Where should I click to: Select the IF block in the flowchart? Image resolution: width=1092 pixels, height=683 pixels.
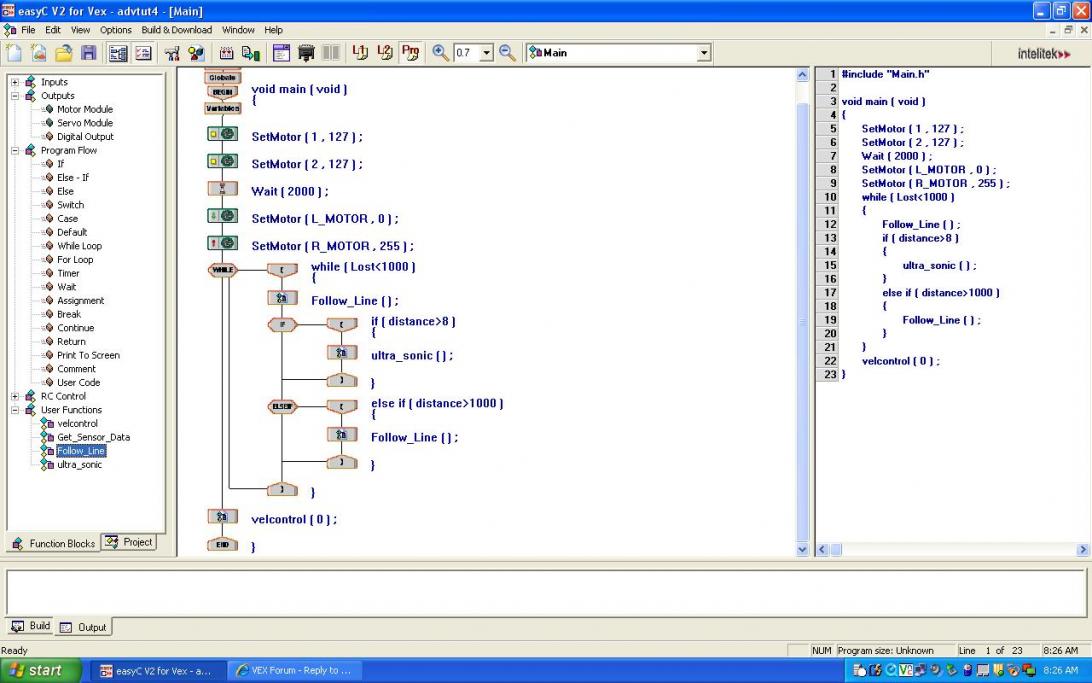click(x=282, y=324)
